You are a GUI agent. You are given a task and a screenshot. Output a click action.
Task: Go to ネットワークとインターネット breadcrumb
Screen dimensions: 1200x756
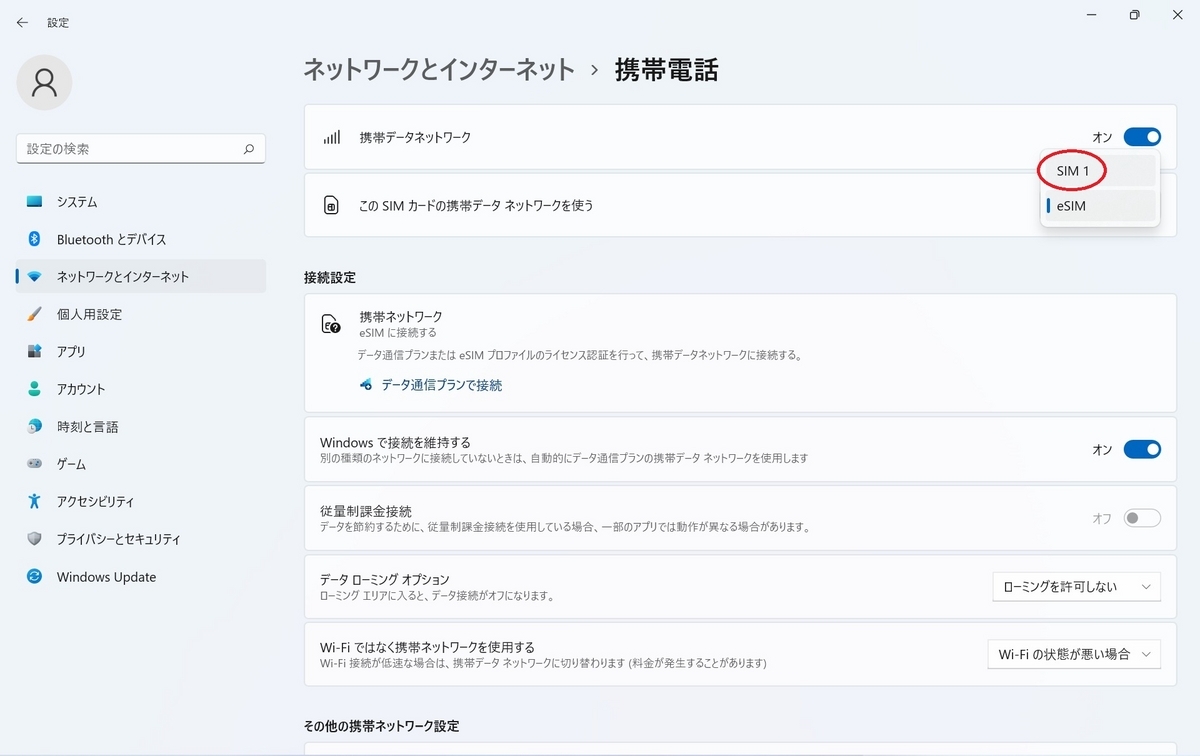click(x=439, y=69)
